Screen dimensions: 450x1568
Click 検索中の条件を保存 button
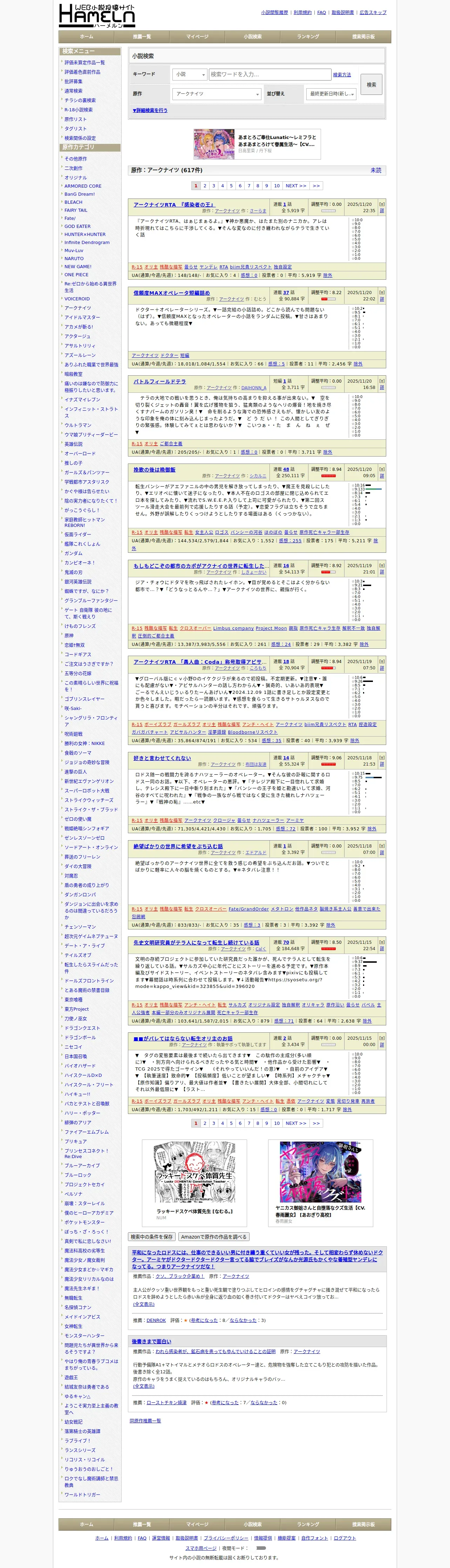152,1236
